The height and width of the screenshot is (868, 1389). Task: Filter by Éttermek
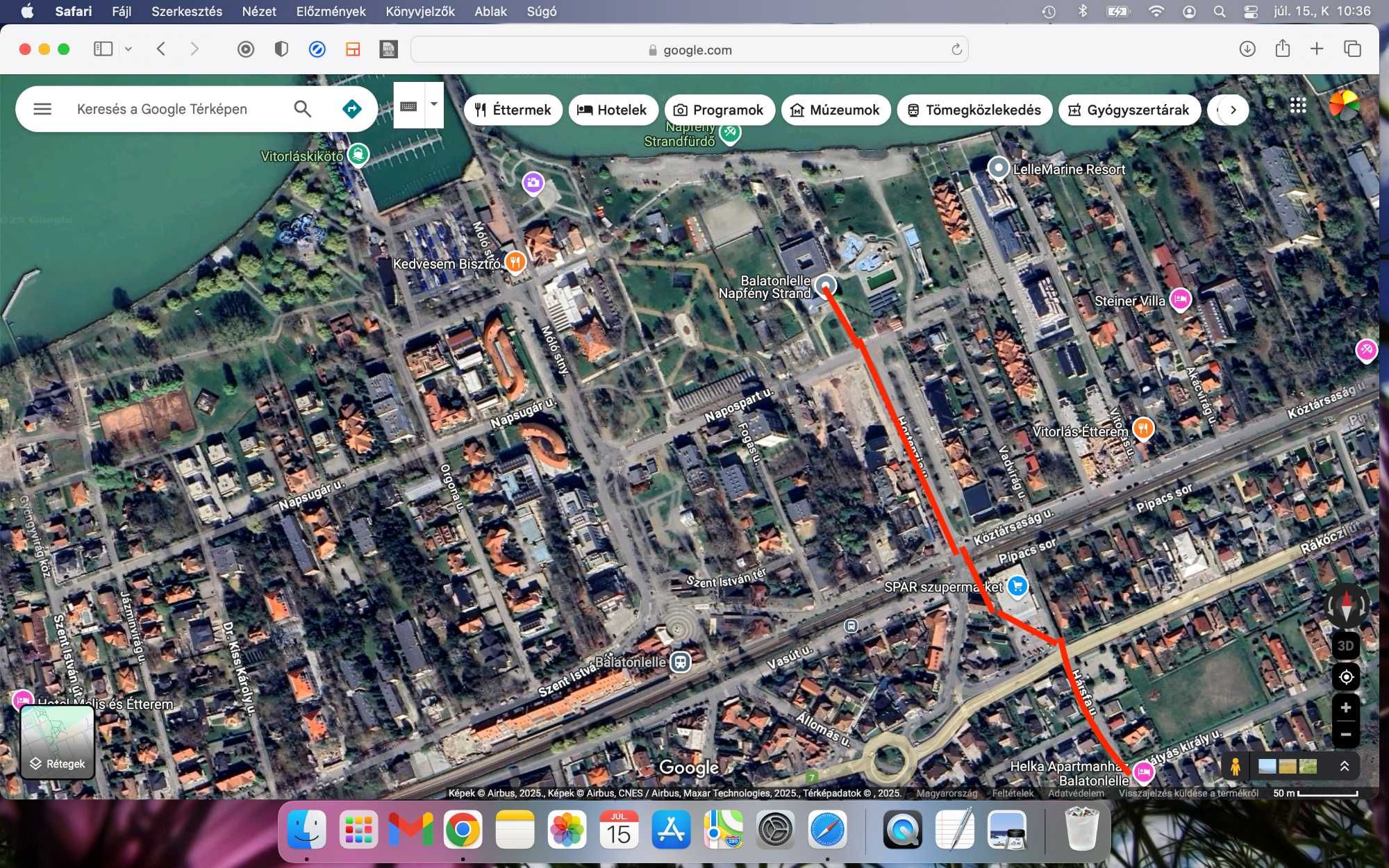click(513, 110)
